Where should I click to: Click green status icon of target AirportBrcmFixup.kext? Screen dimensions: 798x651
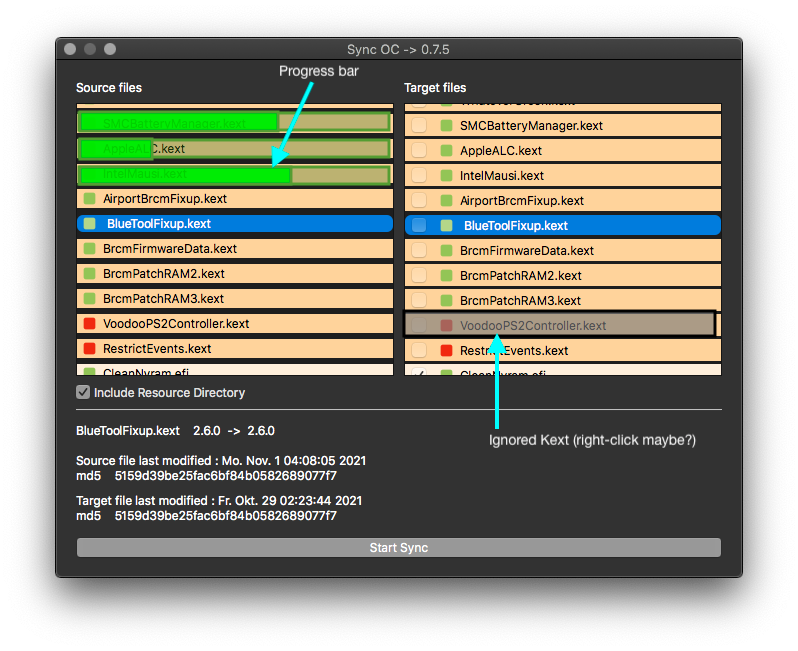pyautogui.click(x=446, y=200)
